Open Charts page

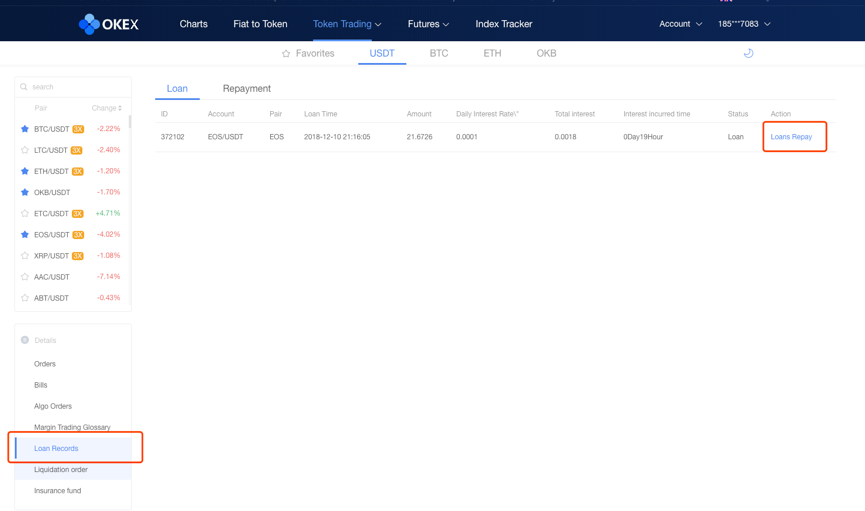click(x=194, y=24)
